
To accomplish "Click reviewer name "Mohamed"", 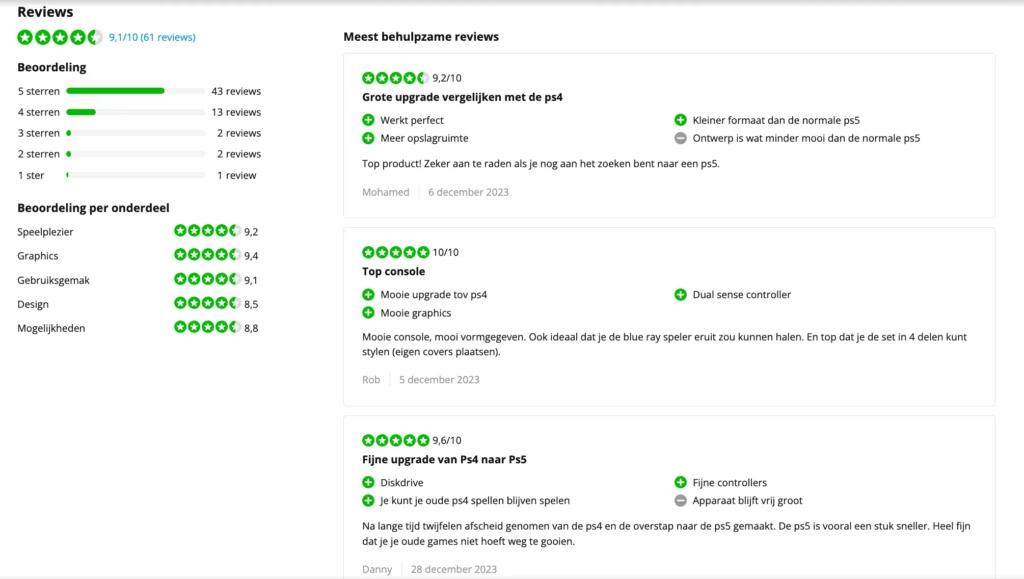I will (x=386, y=192).
